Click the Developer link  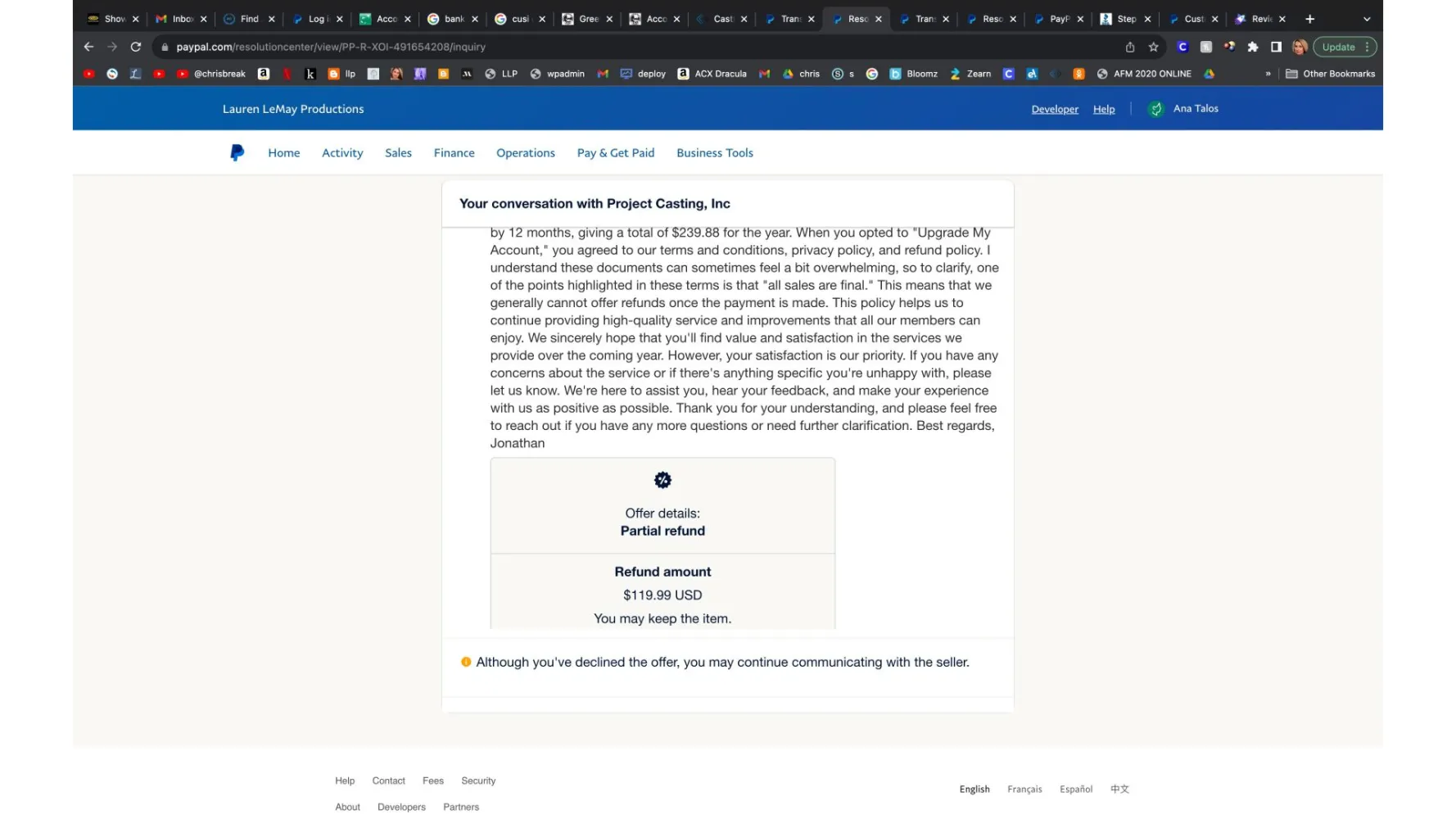point(1055,109)
